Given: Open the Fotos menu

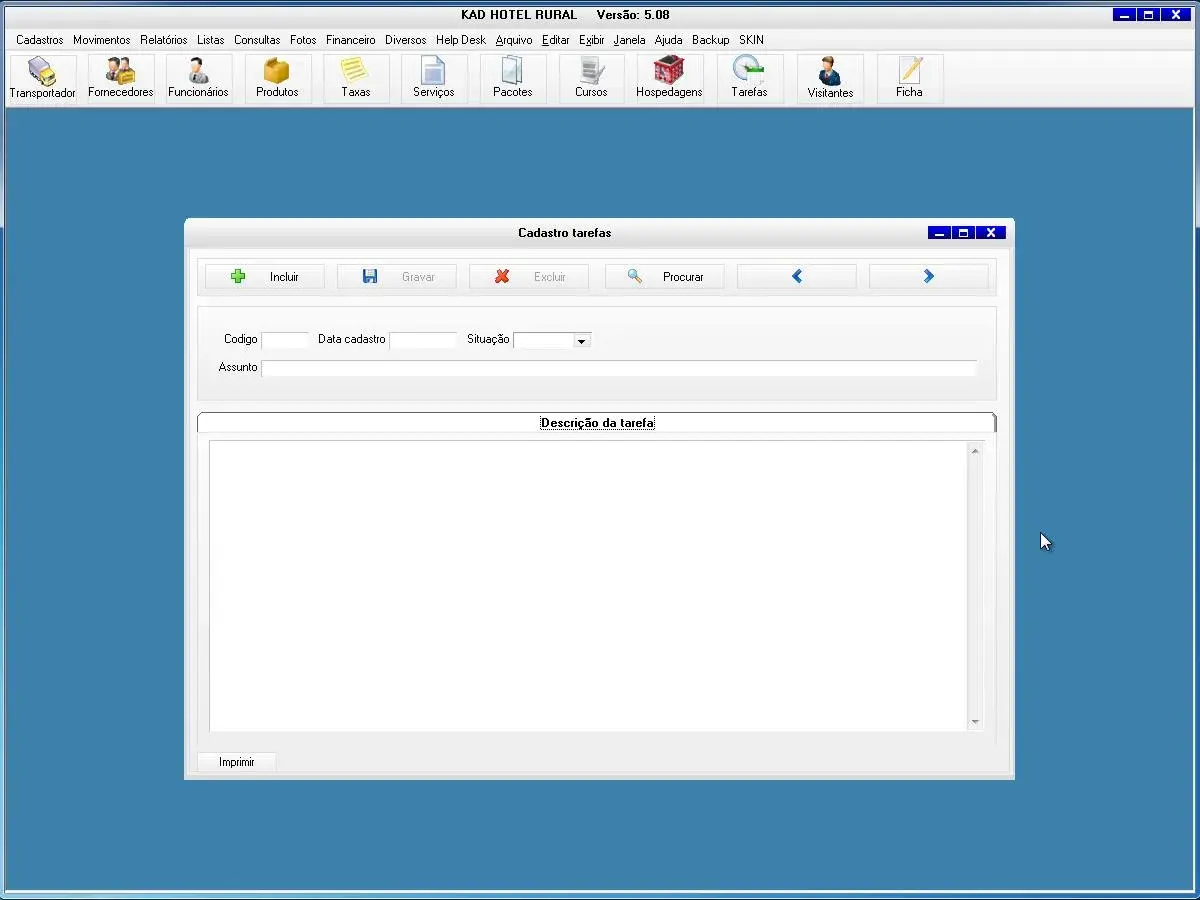Looking at the screenshot, I should tap(303, 40).
